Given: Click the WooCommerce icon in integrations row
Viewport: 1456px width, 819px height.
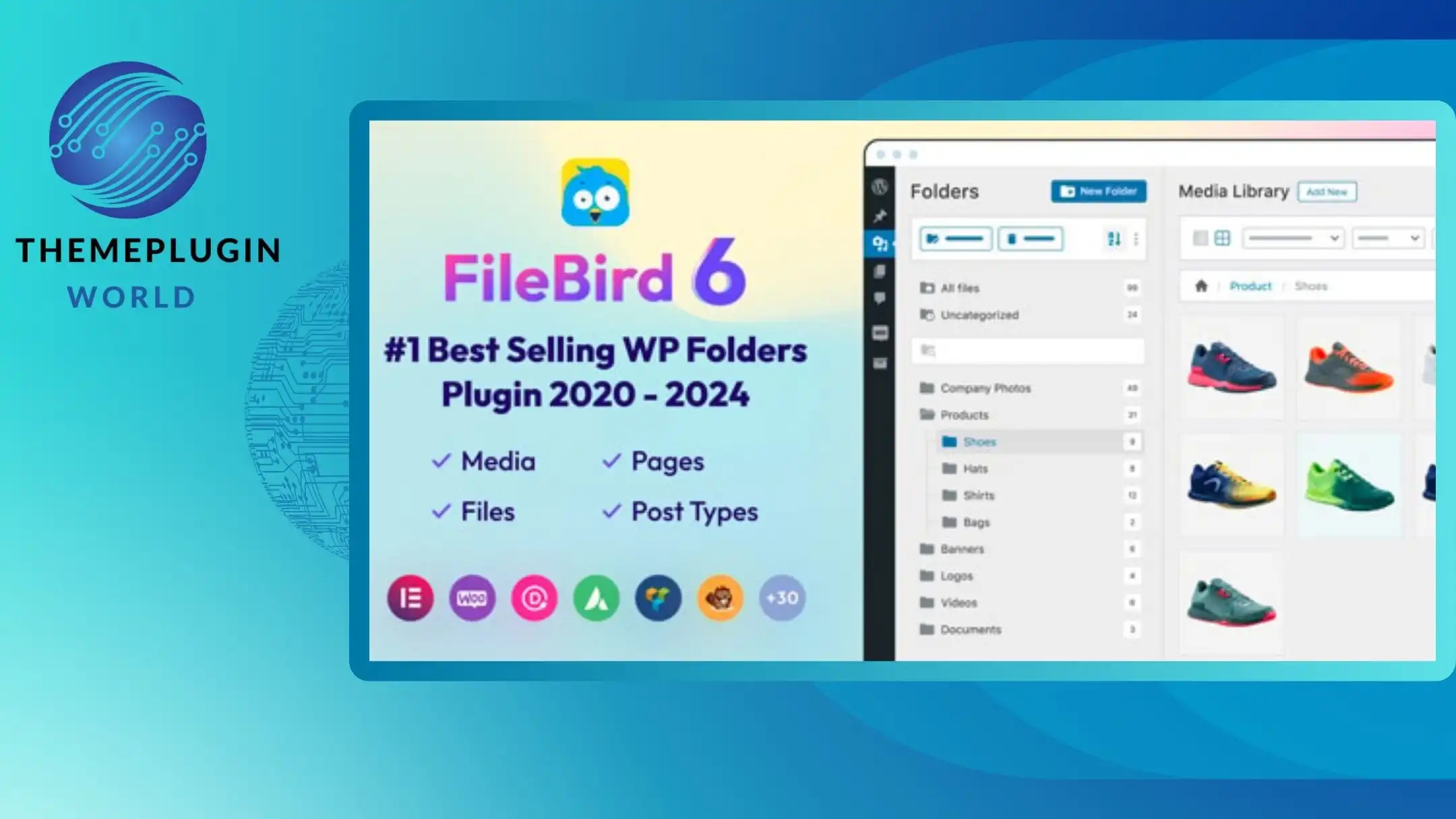Looking at the screenshot, I should tap(471, 597).
